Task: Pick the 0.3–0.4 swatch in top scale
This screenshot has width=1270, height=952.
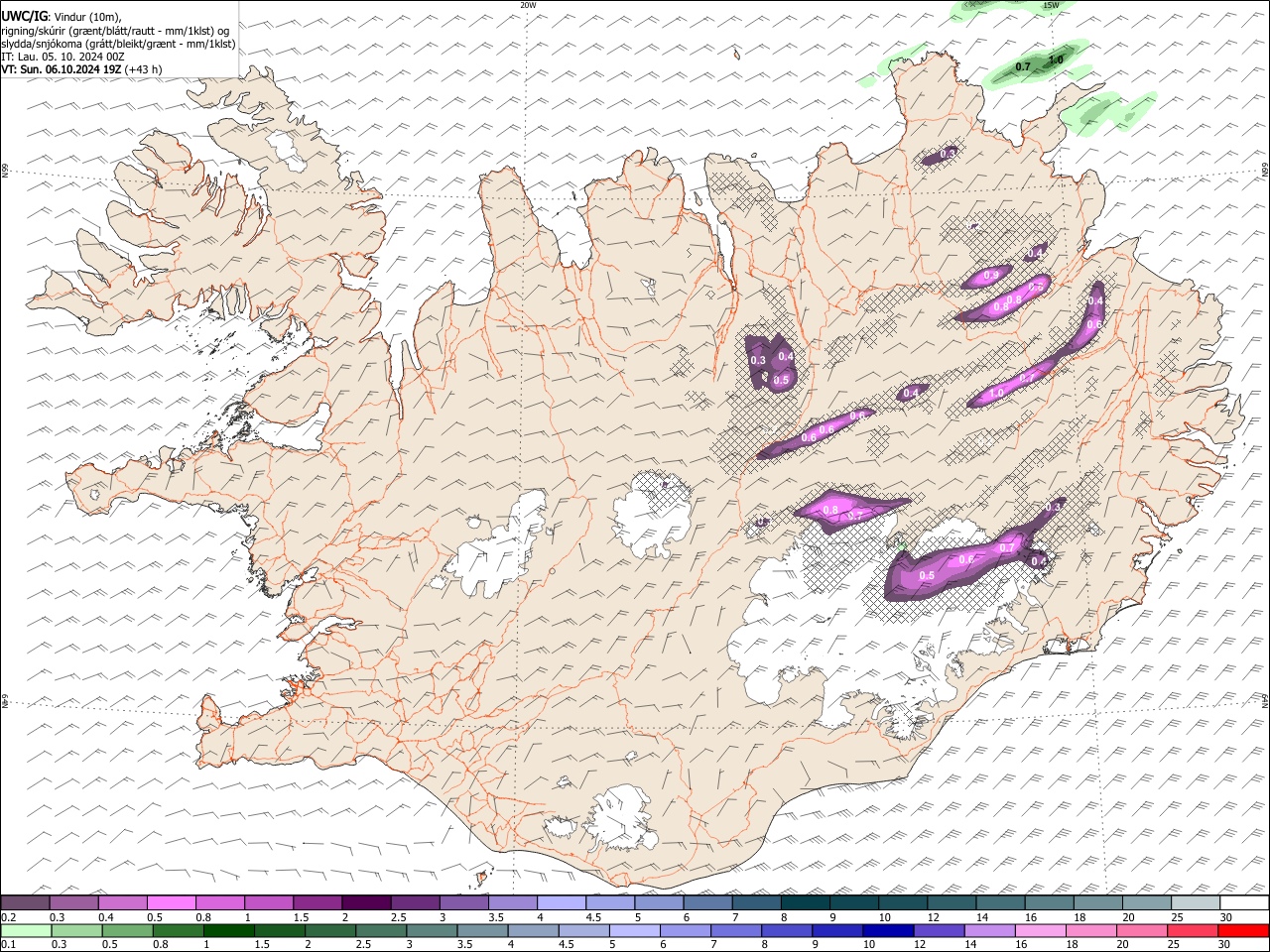Action: click(x=73, y=903)
